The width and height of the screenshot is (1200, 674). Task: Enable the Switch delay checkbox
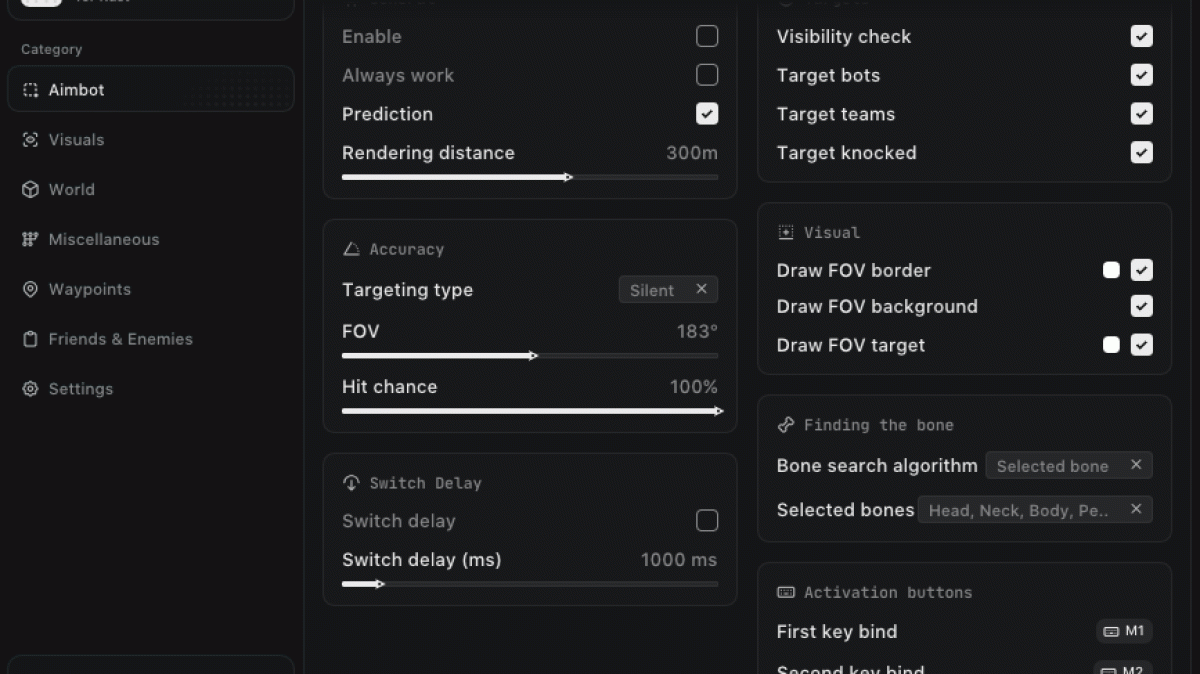[707, 521]
